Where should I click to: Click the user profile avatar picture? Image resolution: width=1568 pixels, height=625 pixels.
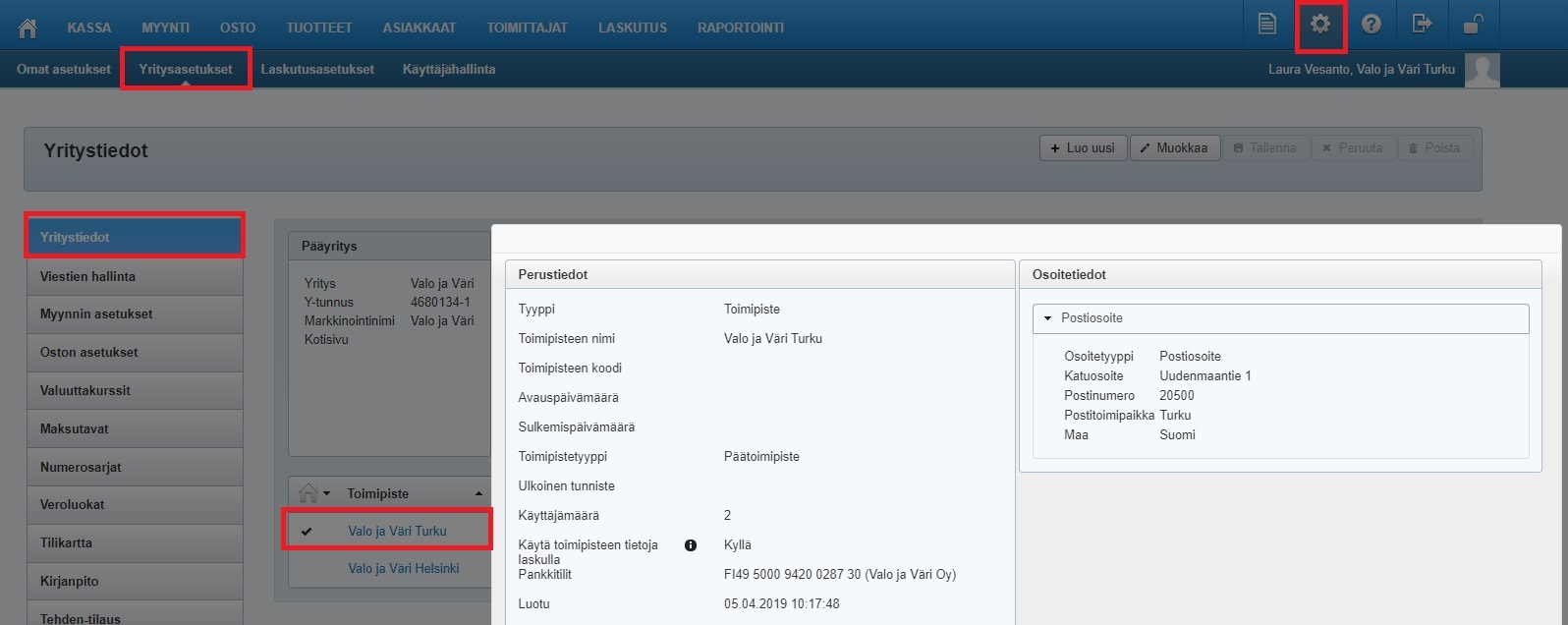pyautogui.click(x=1482, y=70)
